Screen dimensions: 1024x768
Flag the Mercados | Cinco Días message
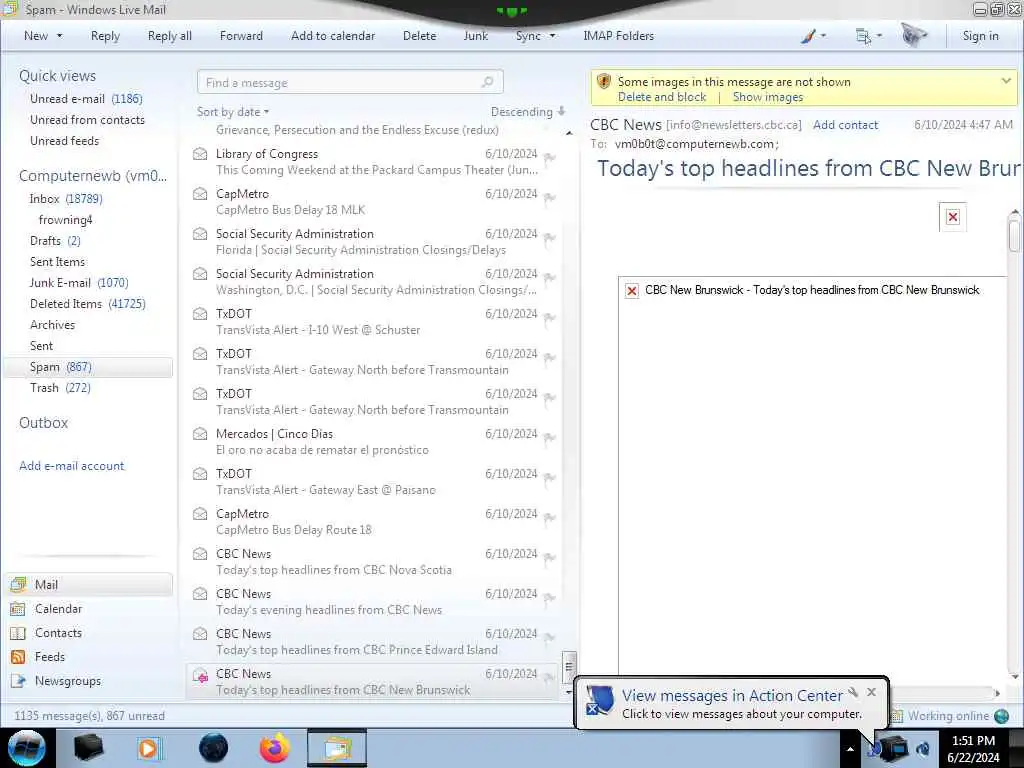[x=550, y=438]
